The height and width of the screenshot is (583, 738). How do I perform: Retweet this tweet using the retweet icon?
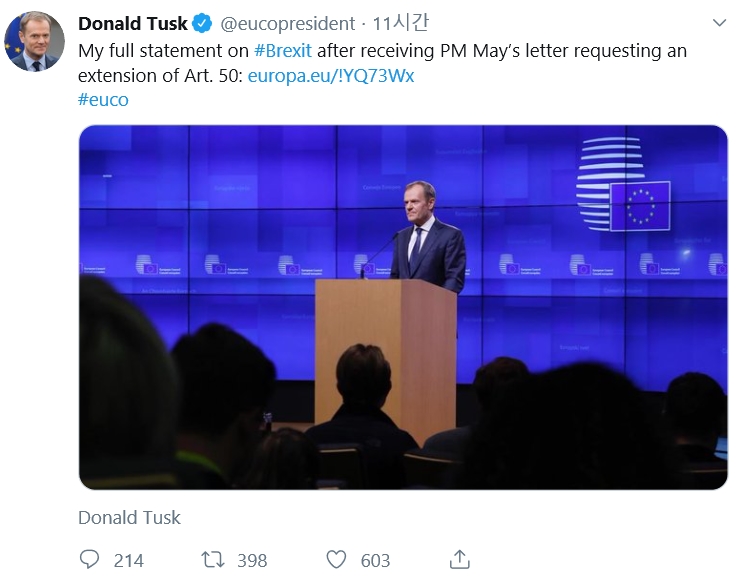pos(213,559)
